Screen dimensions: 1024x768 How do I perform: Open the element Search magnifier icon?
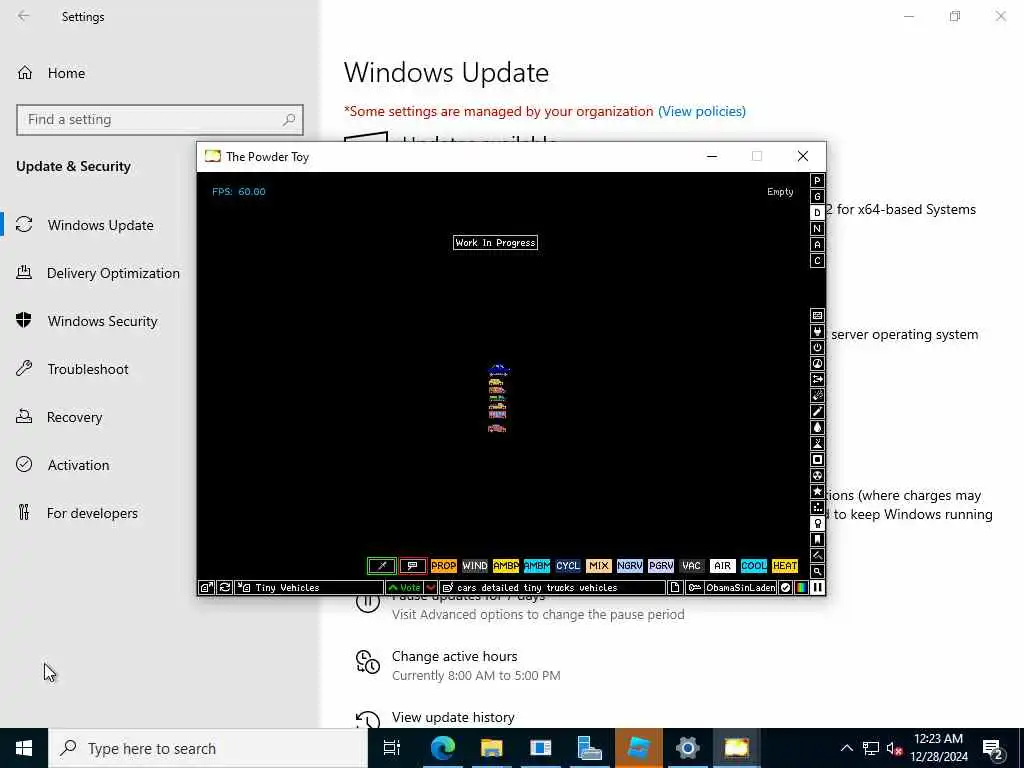[x=817, y=571]
